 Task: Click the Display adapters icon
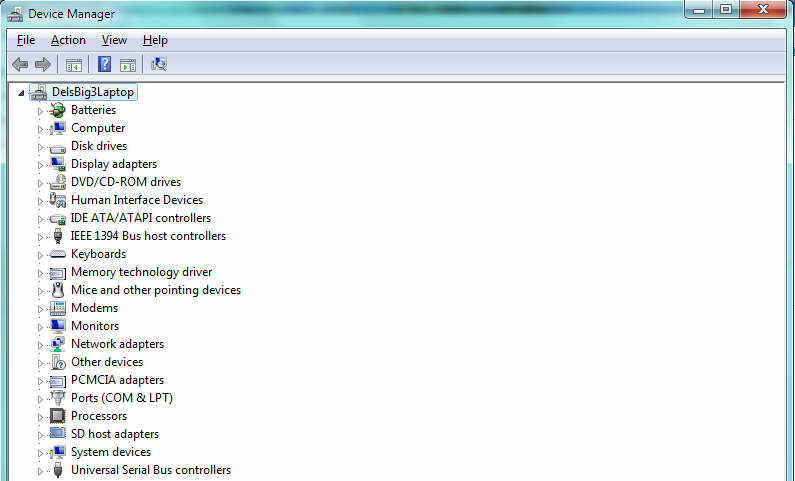point(57,164)
